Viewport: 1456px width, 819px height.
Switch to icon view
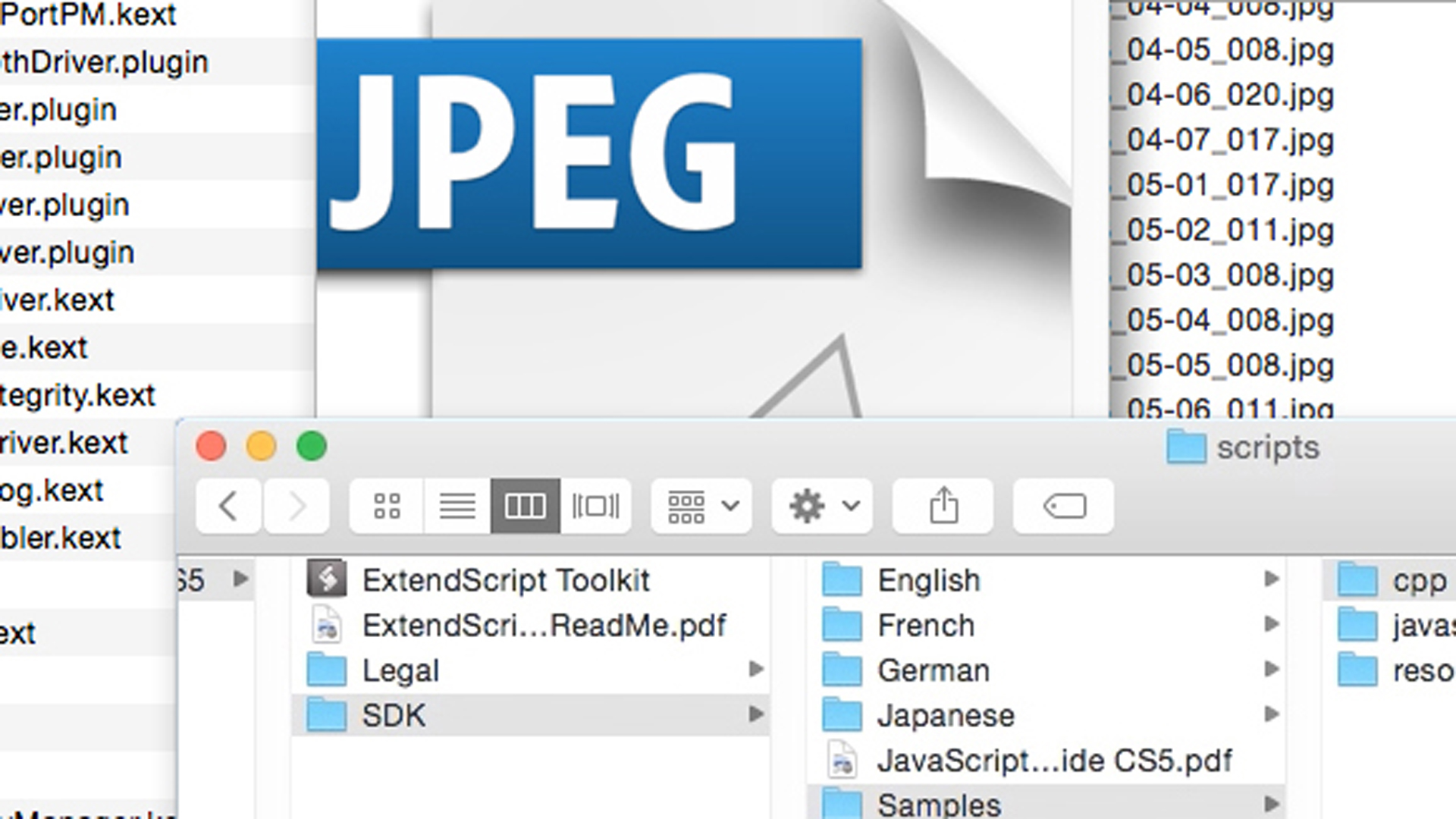coord(387,506)
